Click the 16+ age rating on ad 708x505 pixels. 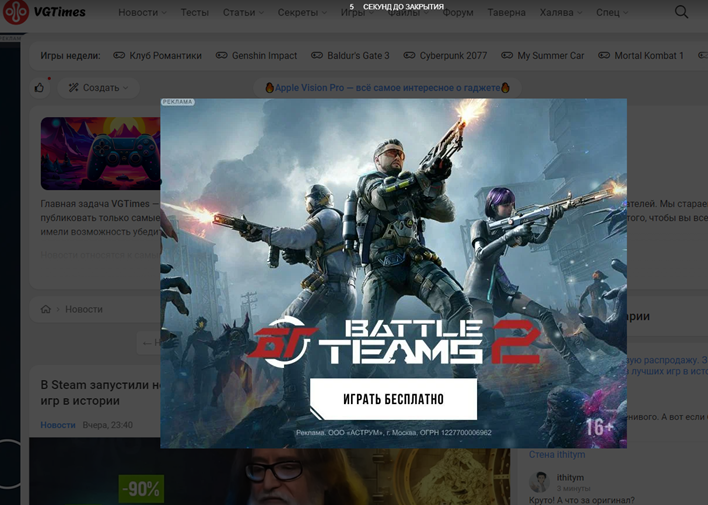pyautogui.click(x=599, y=427)
